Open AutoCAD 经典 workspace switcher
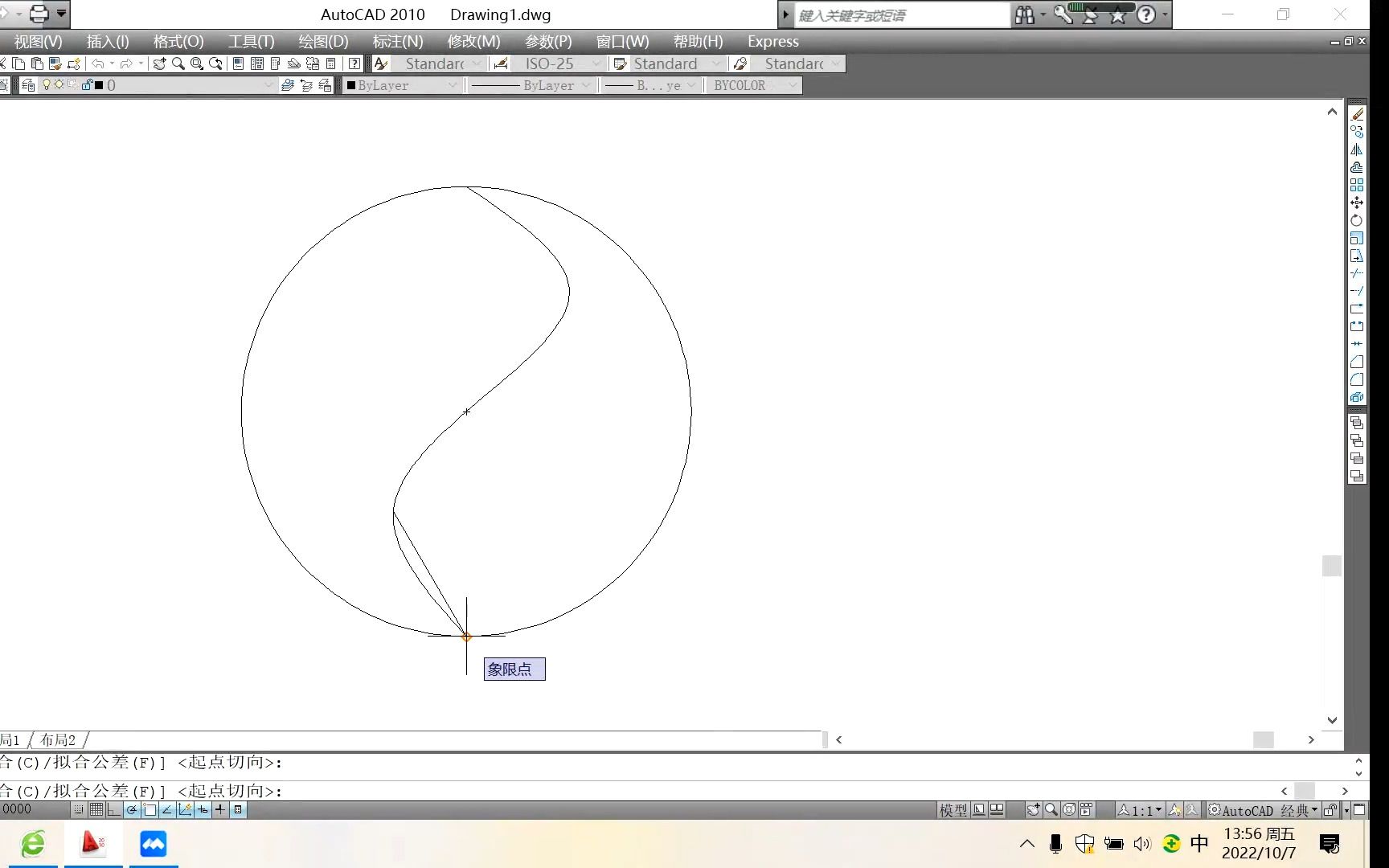 click(1263, 810)
